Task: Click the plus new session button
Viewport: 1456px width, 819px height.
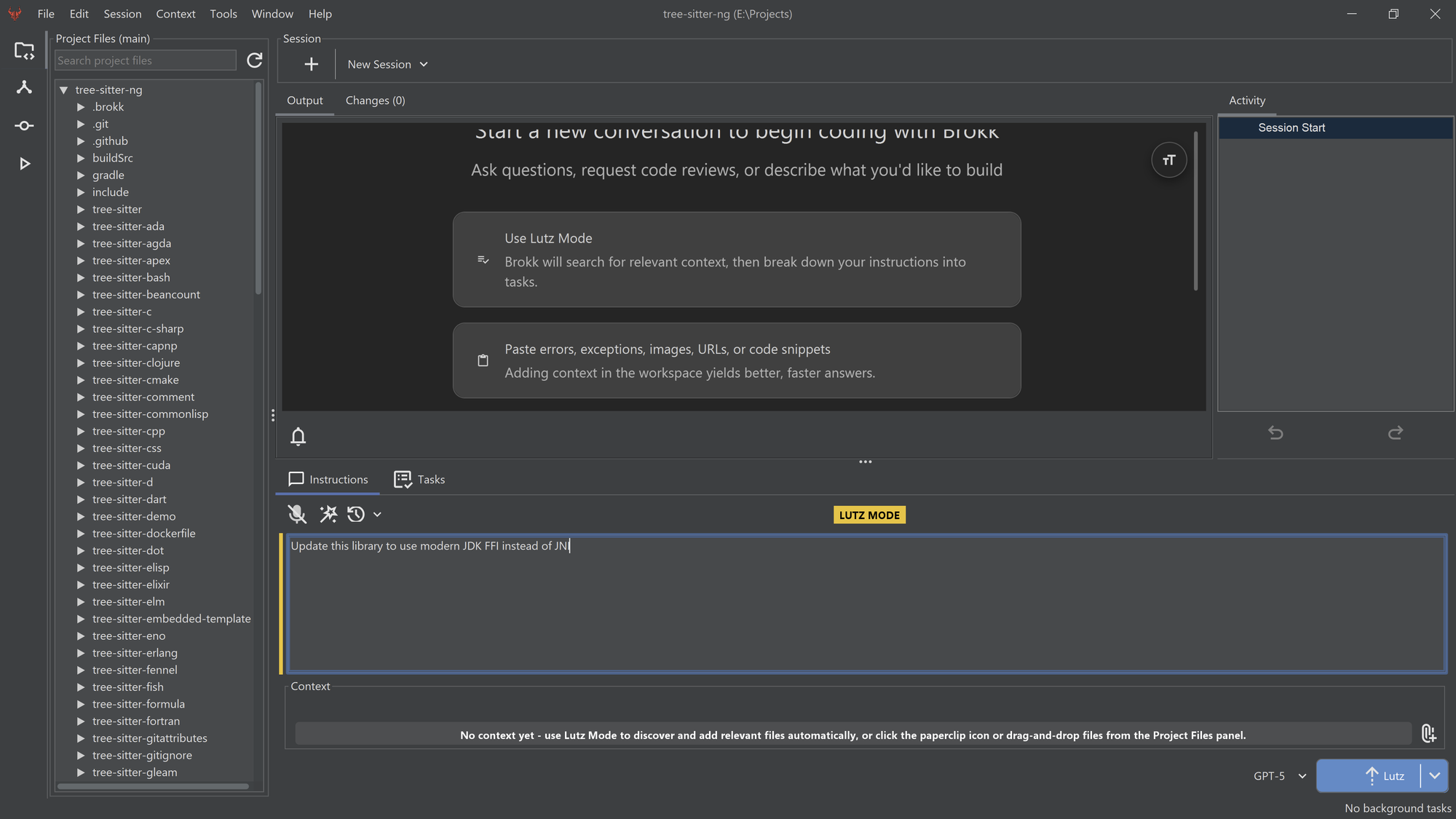Action: pos(311,64)
